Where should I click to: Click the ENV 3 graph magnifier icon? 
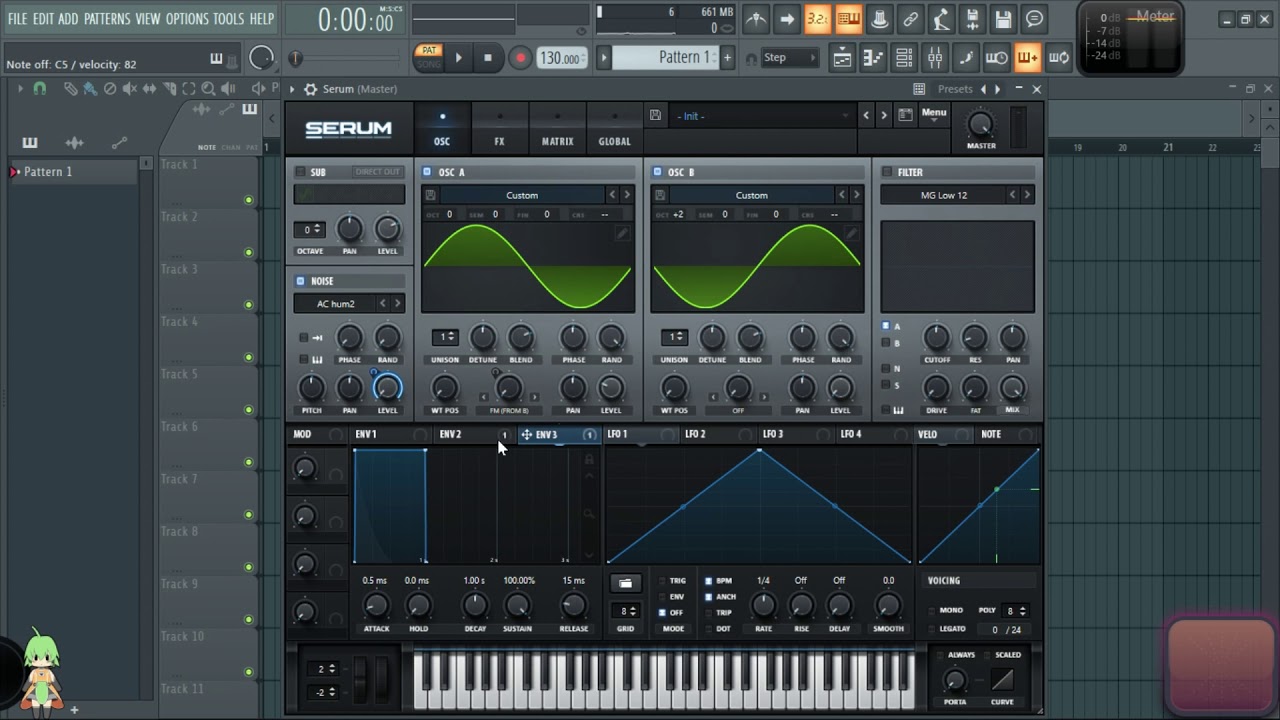[589, 514]
